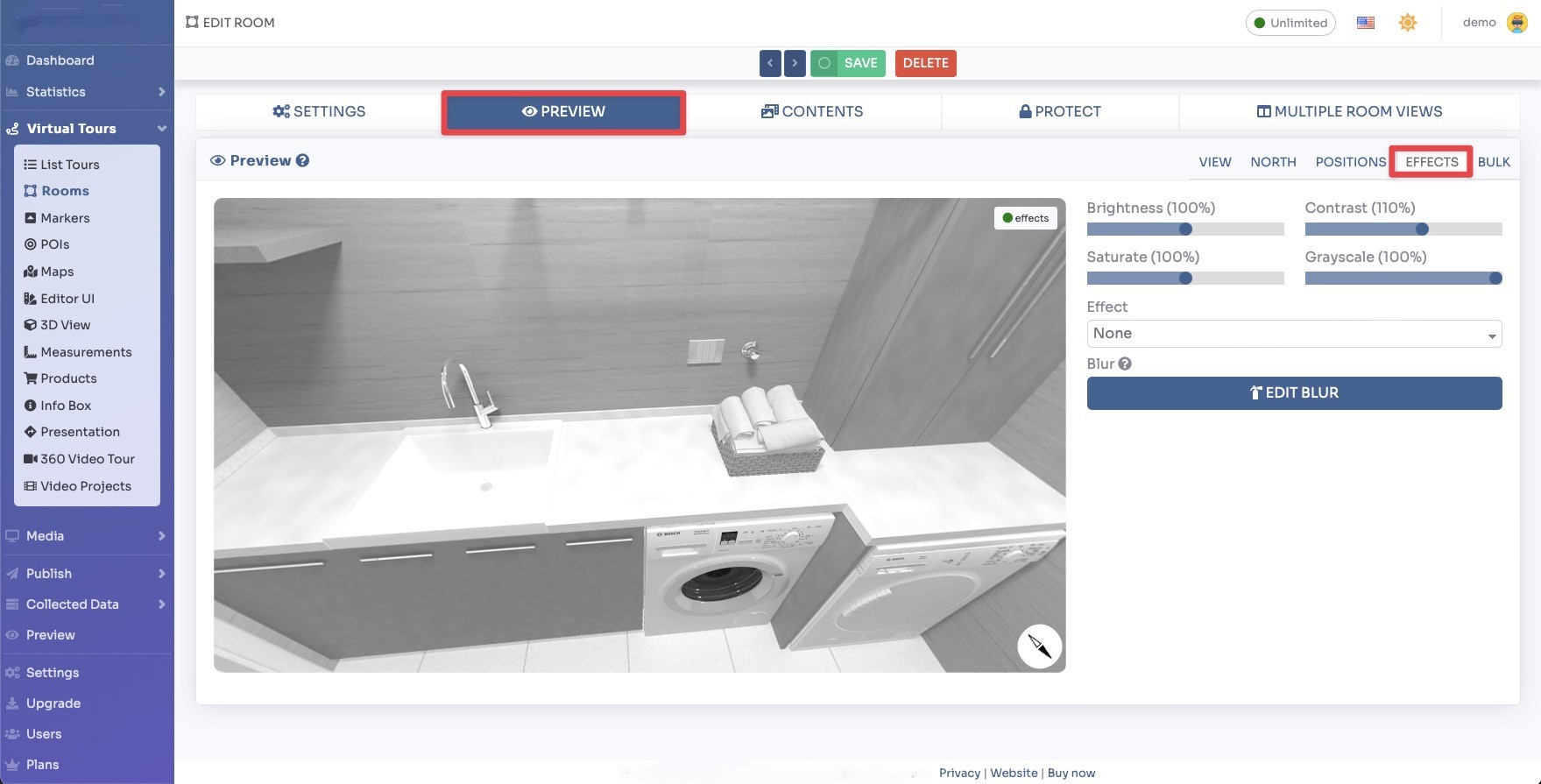Expand the Statistics menu

click(x=85, y=92)
